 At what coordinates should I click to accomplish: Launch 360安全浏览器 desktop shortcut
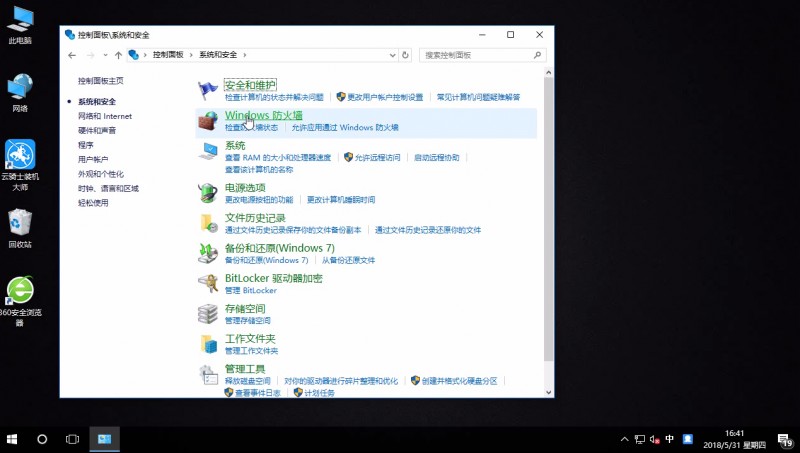click(20, 301)
